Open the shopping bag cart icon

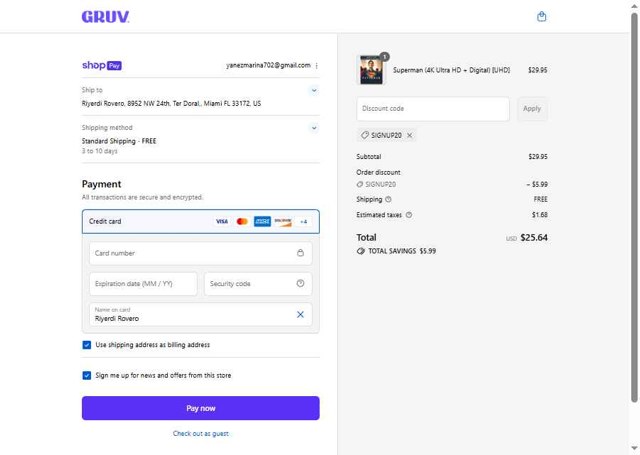pos(541,16)
